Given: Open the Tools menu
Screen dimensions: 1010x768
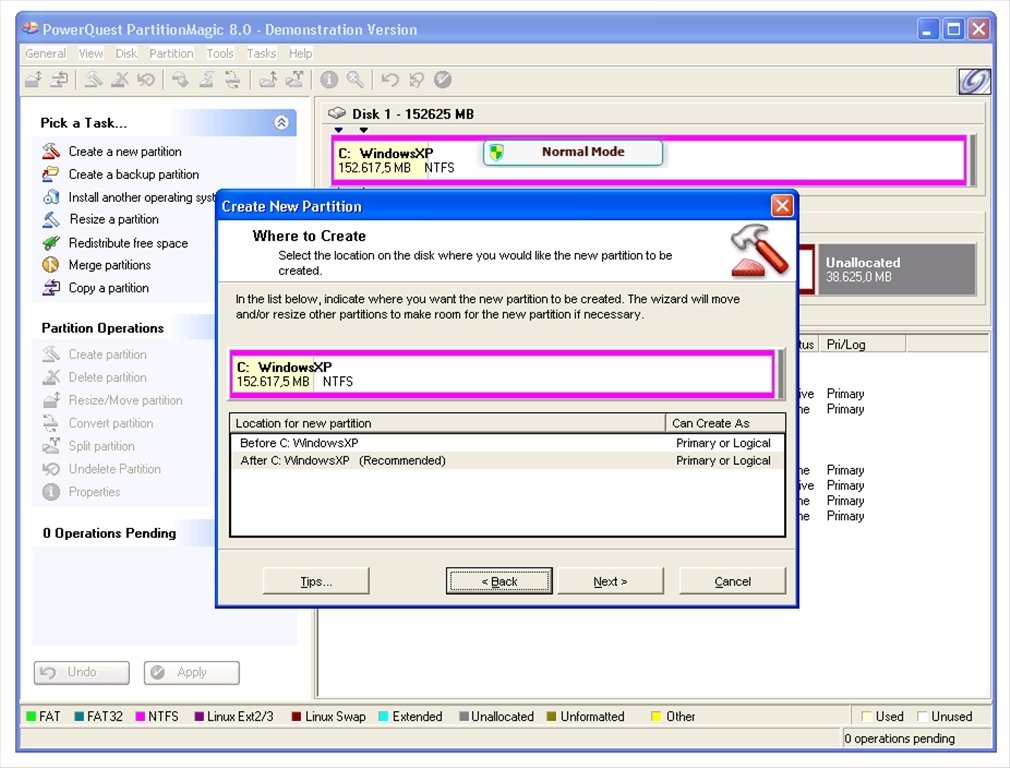Looking at the screenshot, I should pyautogui.click(x=220, y=53).
